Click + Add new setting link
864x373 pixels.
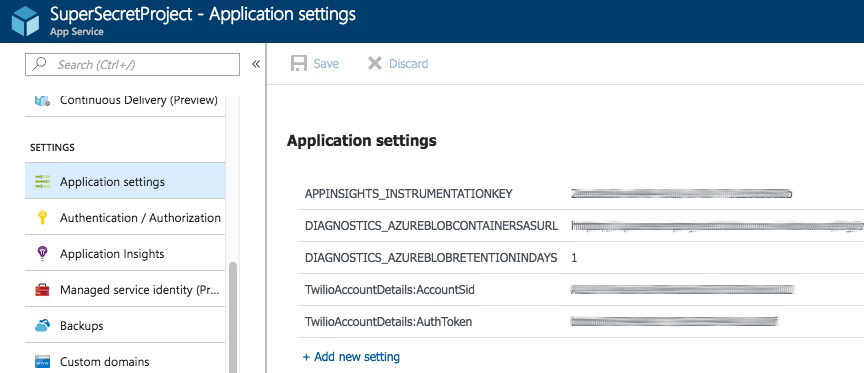click(x=351, y=356)
